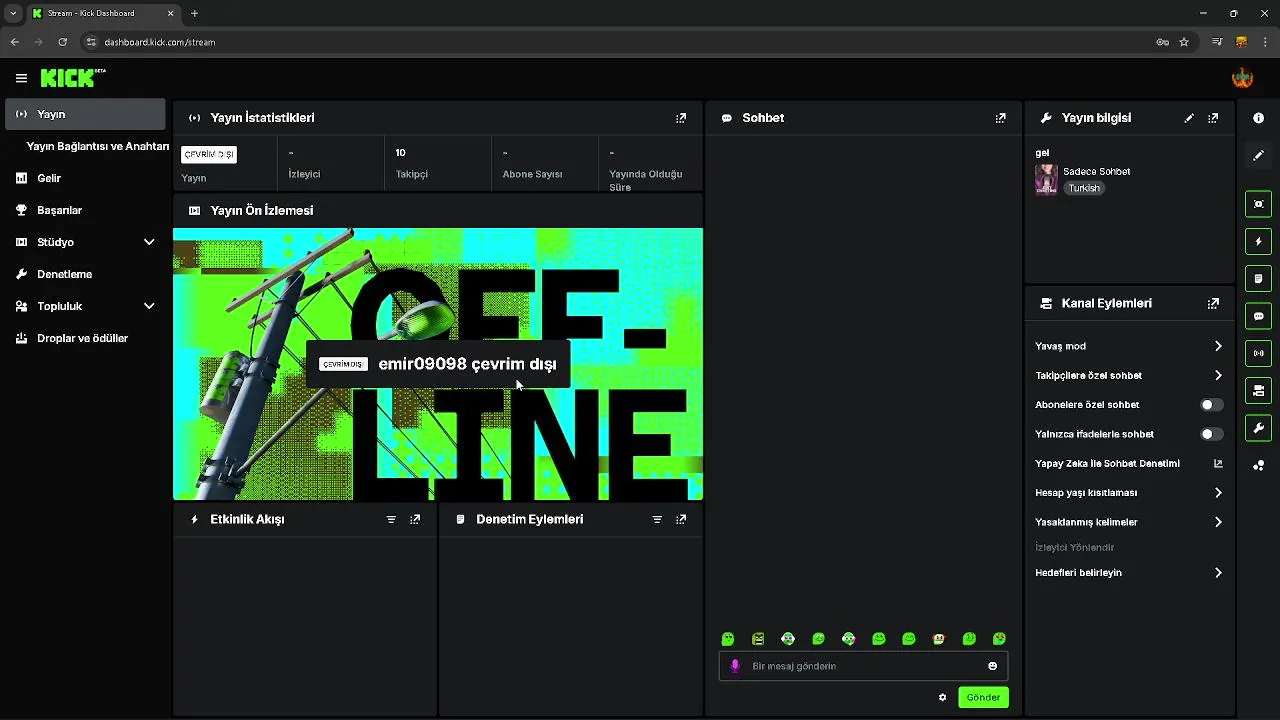Open Hesap yaşı kısıtlaması settings

pos(1129,493)
